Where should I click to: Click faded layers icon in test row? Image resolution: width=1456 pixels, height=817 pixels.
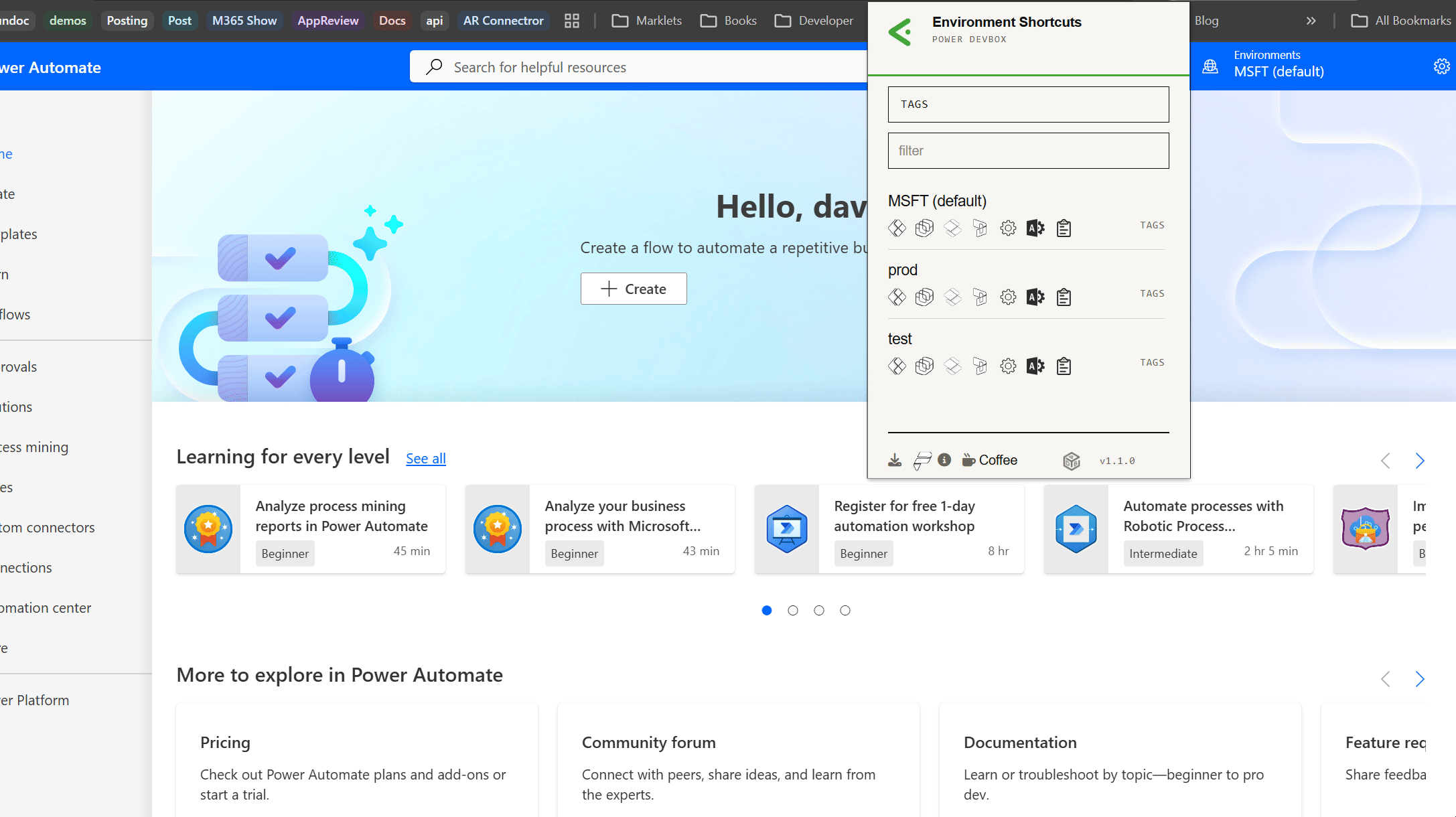point(952,366)
